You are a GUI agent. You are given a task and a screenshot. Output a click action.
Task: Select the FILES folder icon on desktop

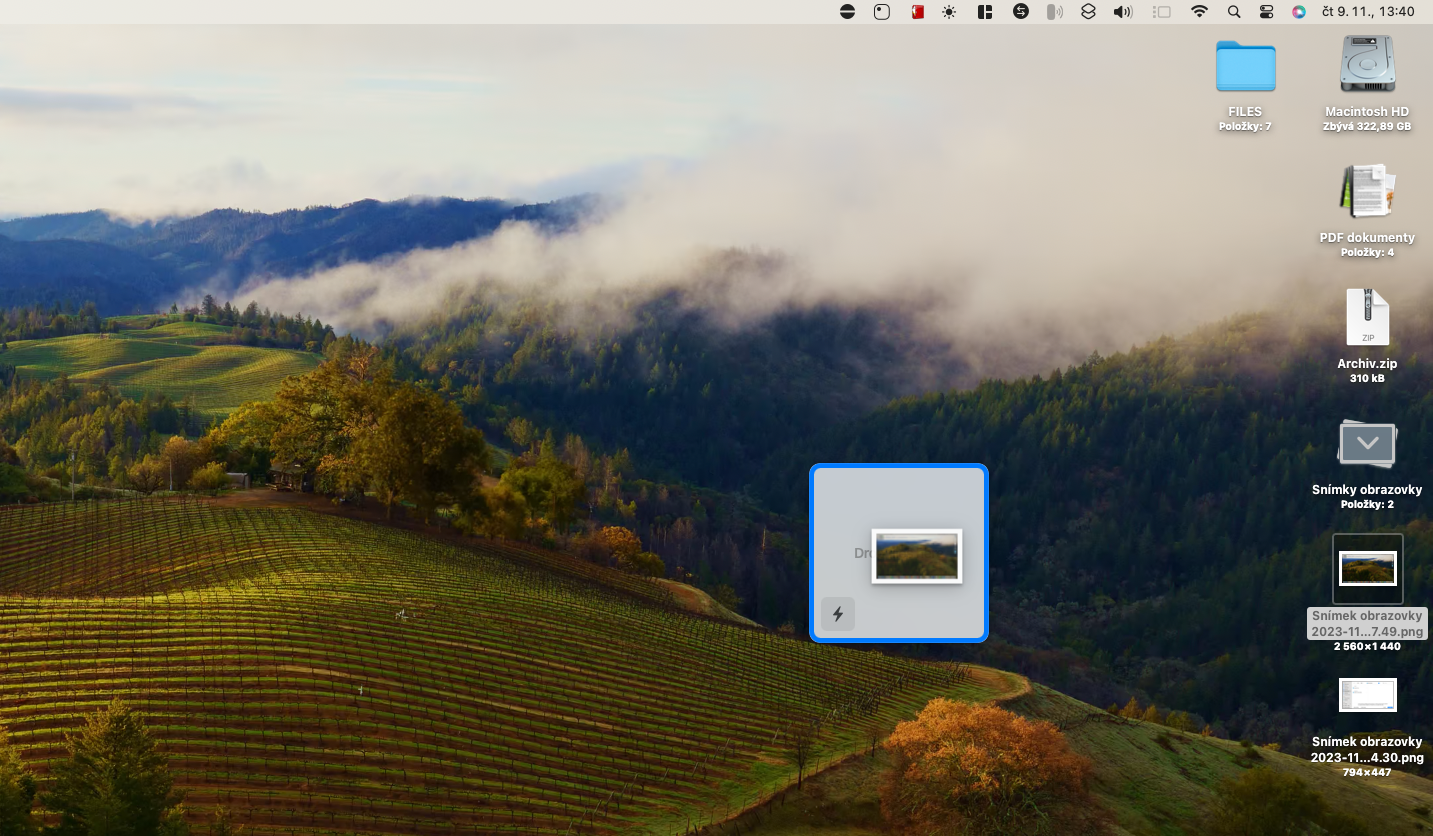pyautogui.click(x=1245, y=66)
